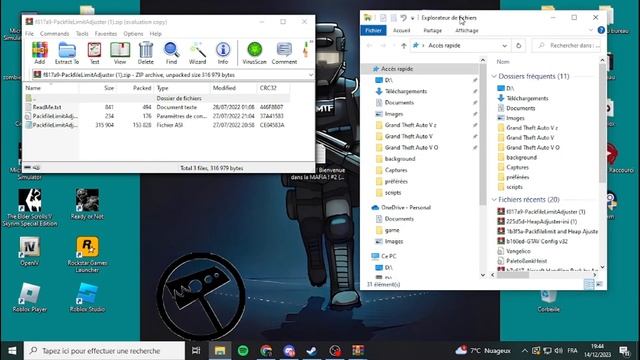Sort WinRAR list by Packed column
The width and height of the screenshot is (640, 360).
coord(135,88)
